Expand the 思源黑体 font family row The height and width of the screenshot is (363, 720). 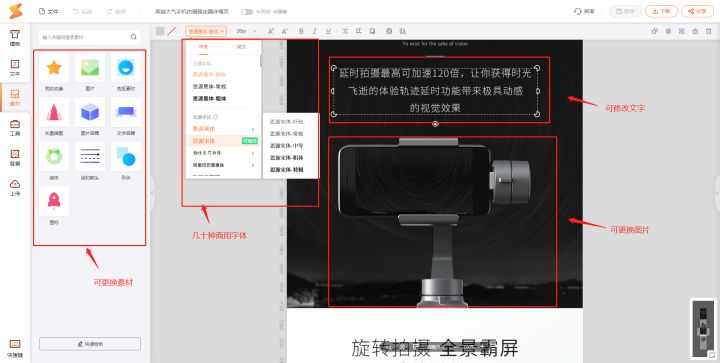(x=223, y=129)
